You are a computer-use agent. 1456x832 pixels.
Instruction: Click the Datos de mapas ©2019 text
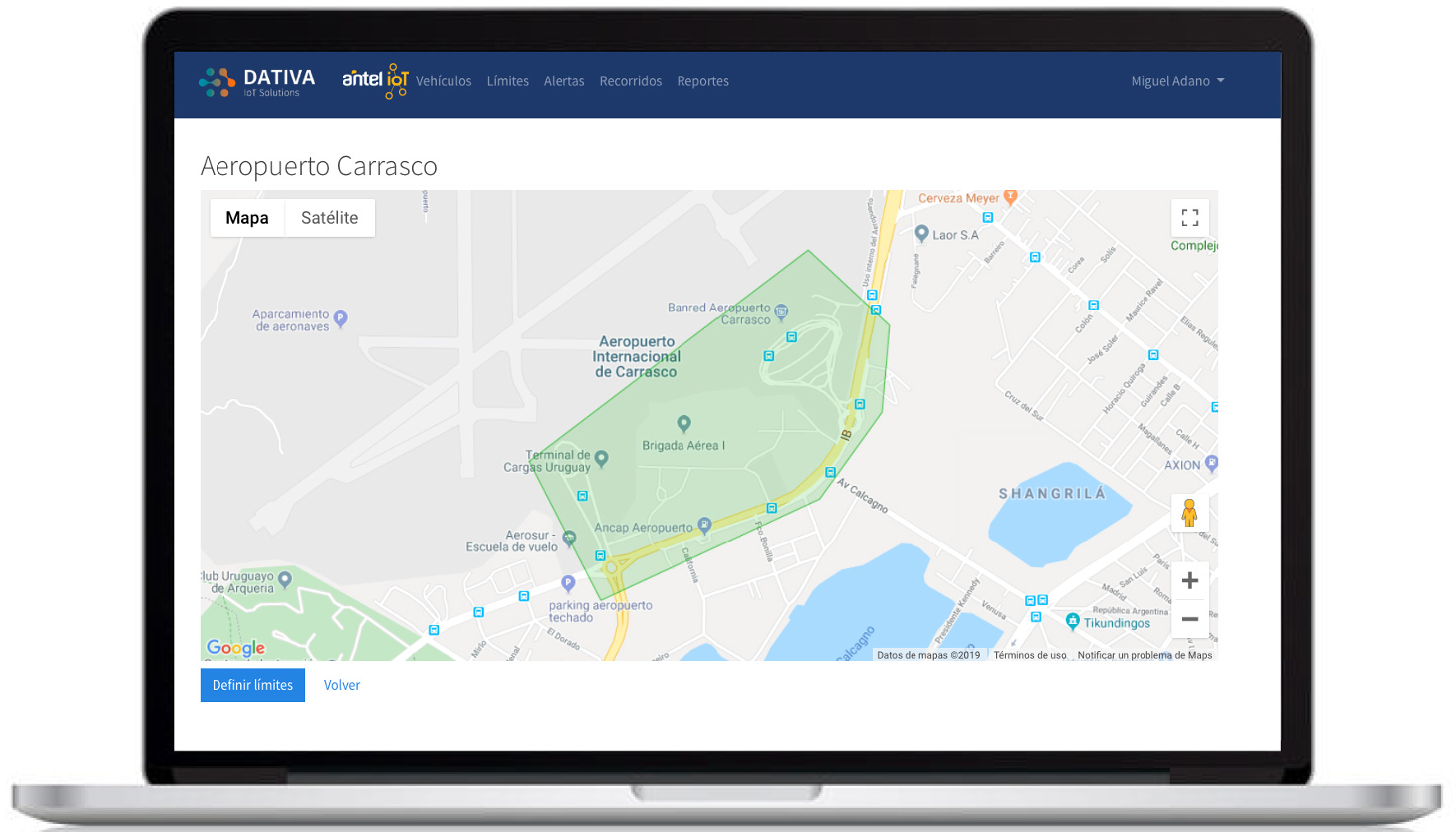929,655
